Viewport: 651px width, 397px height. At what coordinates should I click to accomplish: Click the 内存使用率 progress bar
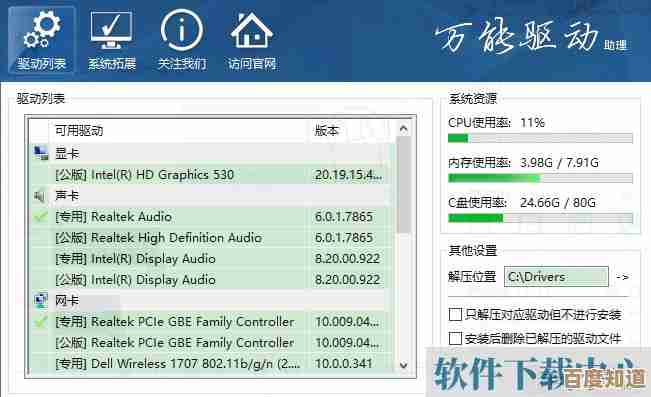click(540, 178)
